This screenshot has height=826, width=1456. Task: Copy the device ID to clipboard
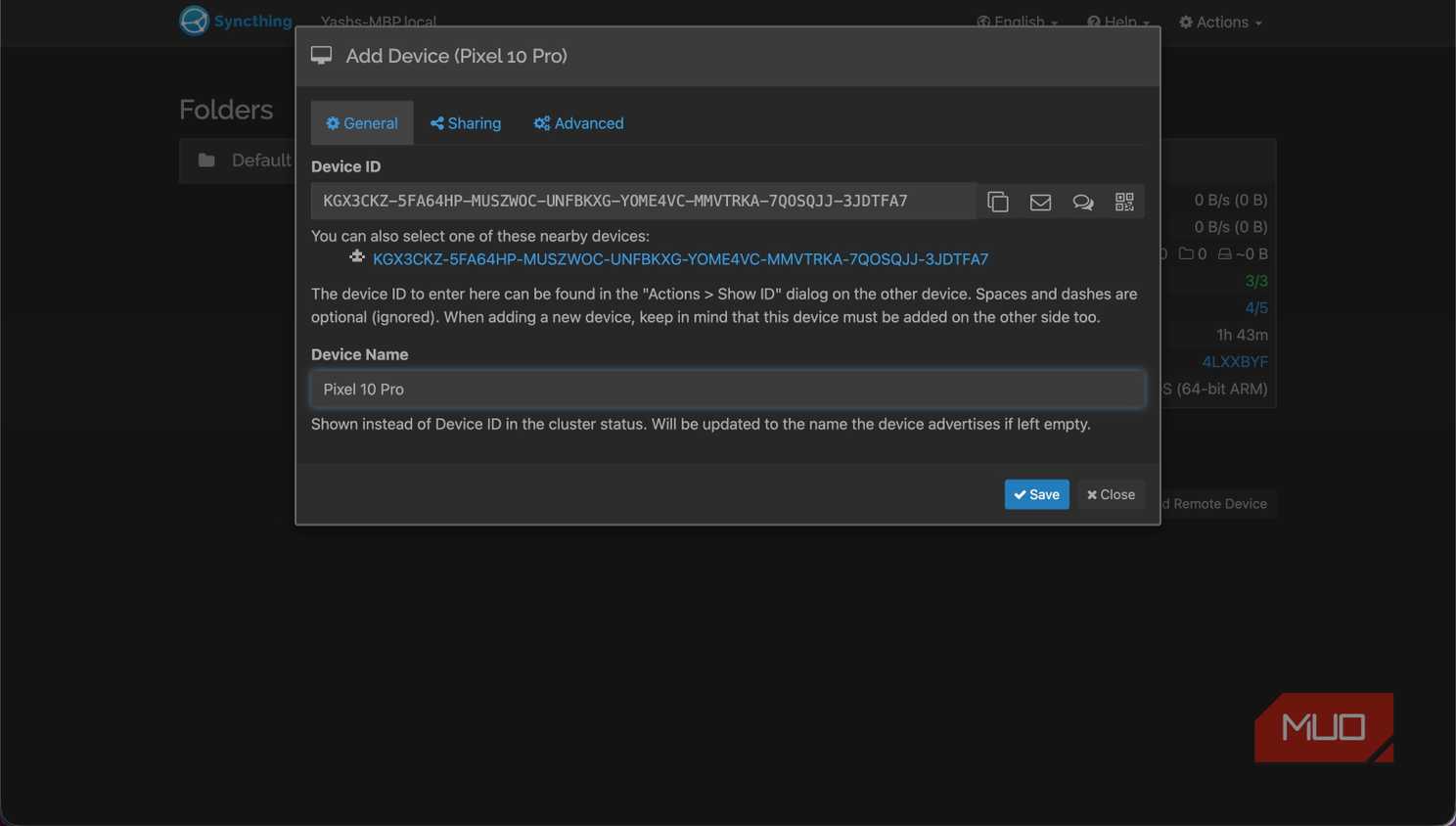coord(998,202)
